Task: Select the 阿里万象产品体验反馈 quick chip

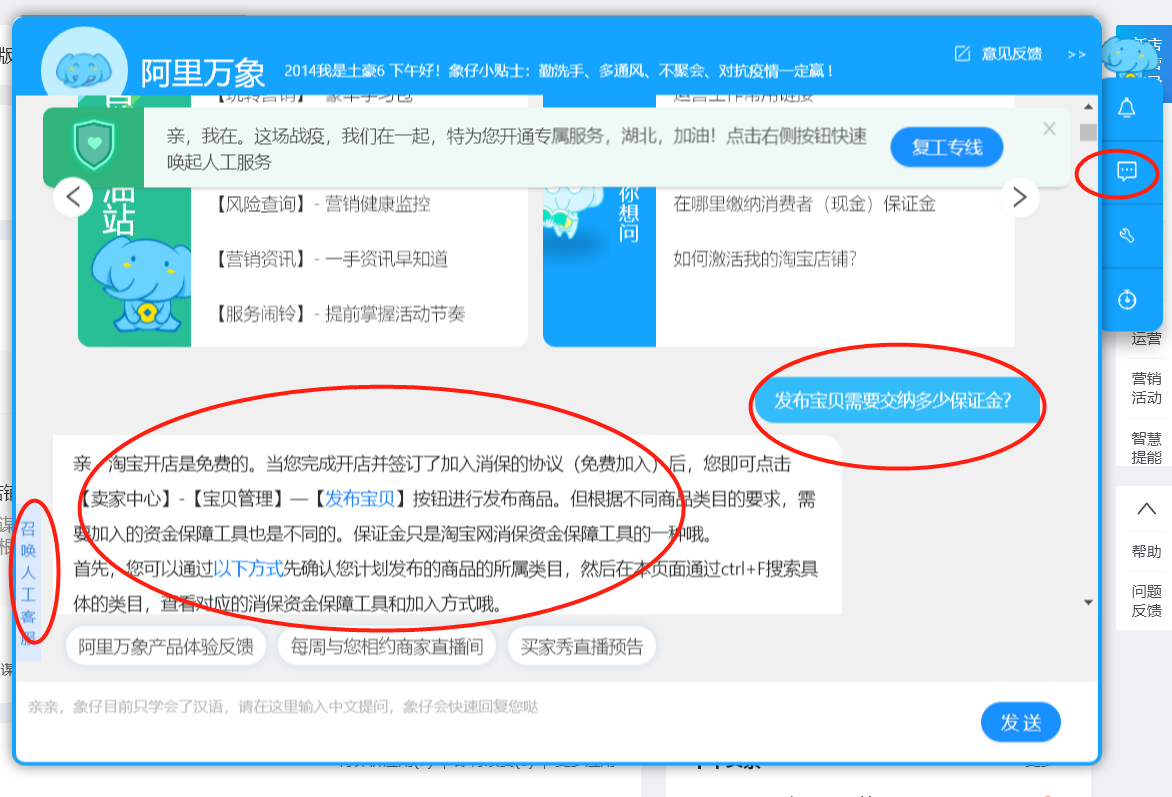Action: (166, 647)
